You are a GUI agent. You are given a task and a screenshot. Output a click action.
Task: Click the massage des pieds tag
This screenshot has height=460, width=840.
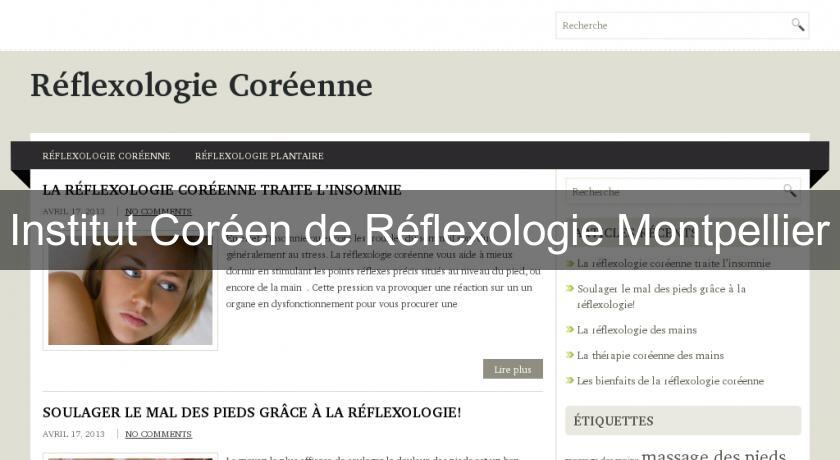pos(713,455)
